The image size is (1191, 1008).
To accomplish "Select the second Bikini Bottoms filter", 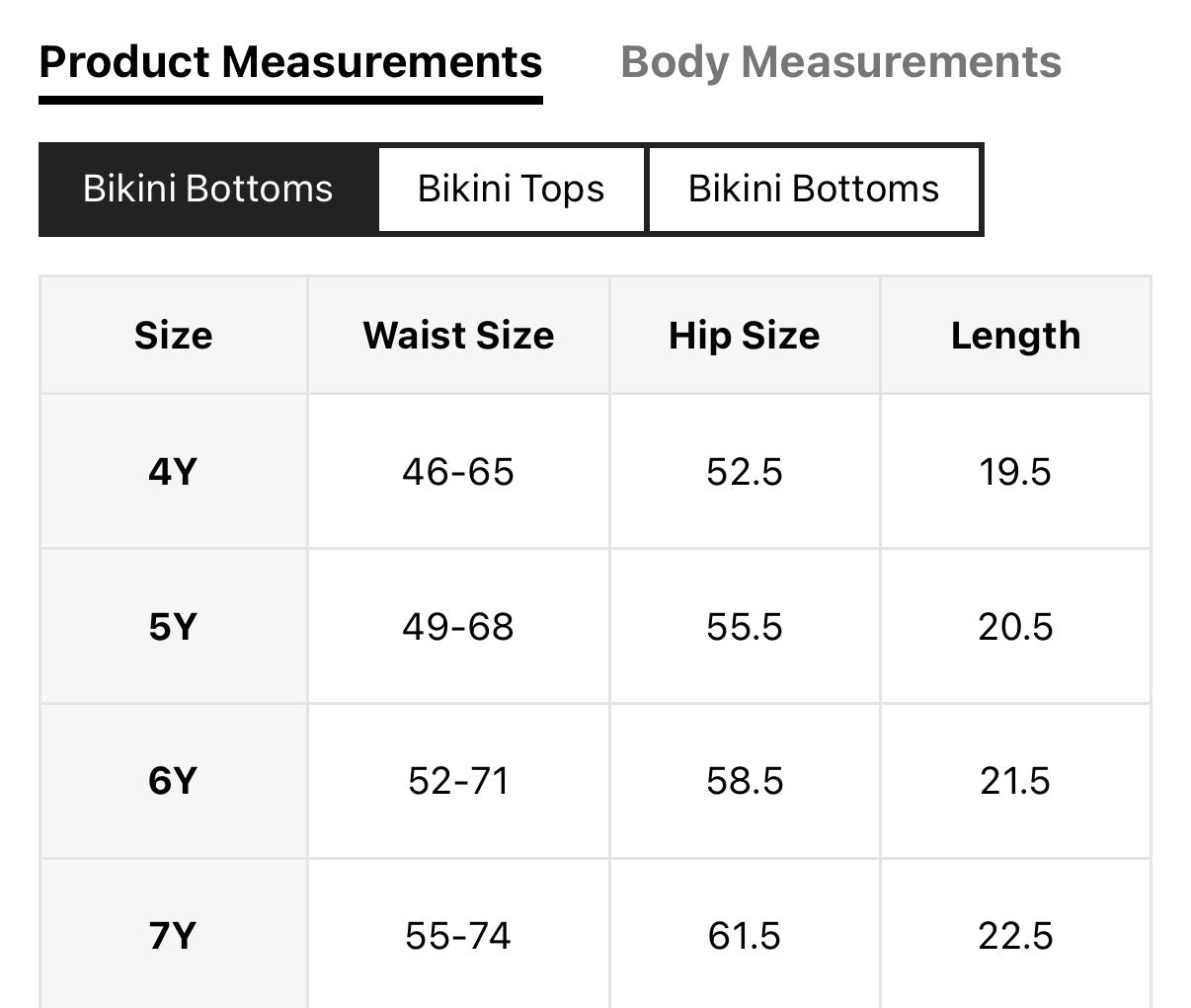I will click(815, 189).
